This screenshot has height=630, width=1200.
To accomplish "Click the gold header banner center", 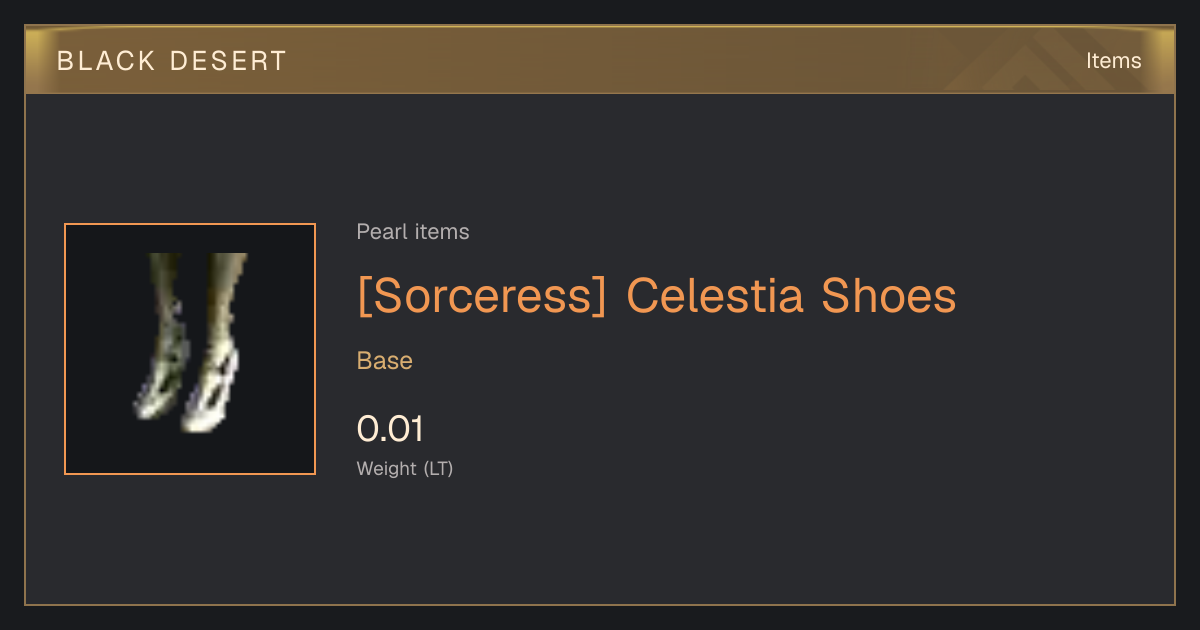I will click(x=600, y=61).
